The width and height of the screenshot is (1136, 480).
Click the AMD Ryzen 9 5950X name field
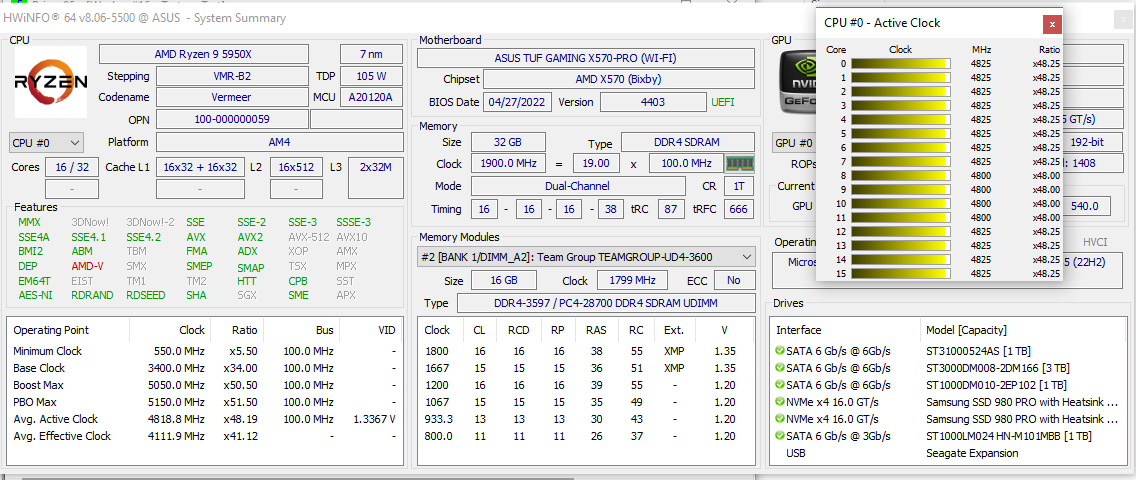coord(204,54)
